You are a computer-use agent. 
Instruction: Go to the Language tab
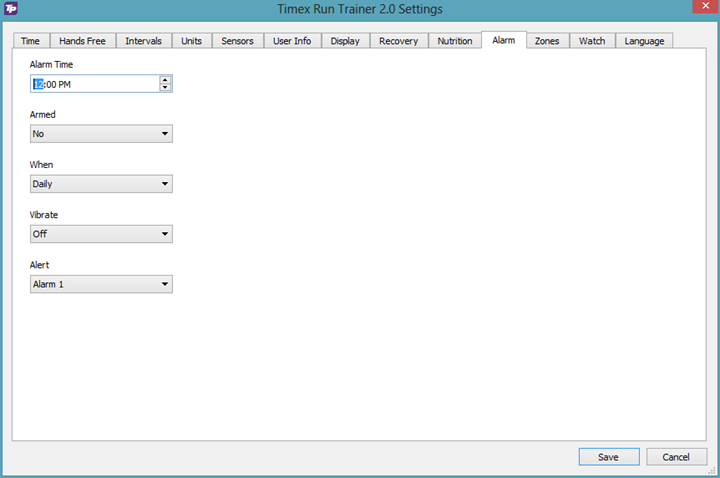(644, 41)
